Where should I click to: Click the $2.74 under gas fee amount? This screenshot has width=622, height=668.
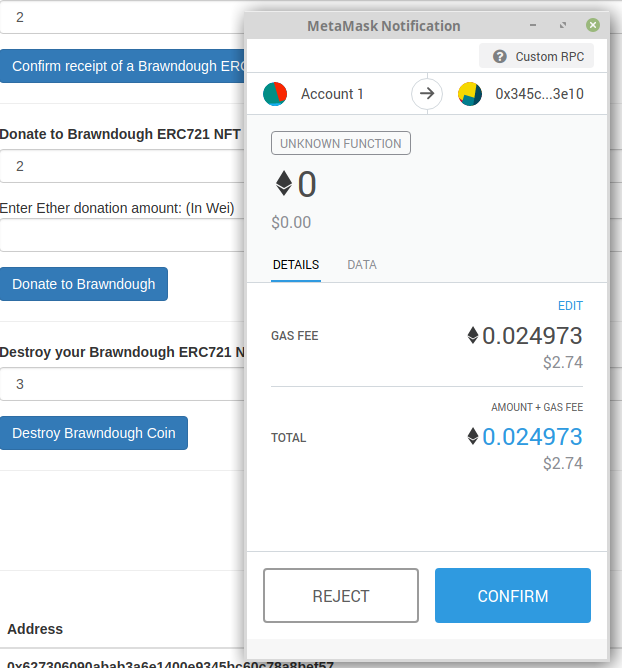point(563,363)
